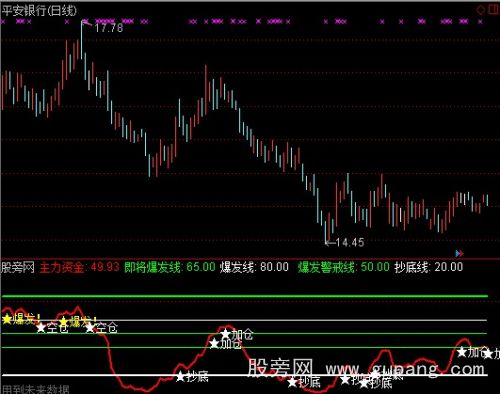Select the 平安银行(日线) chart title

(x=39, y=11)
